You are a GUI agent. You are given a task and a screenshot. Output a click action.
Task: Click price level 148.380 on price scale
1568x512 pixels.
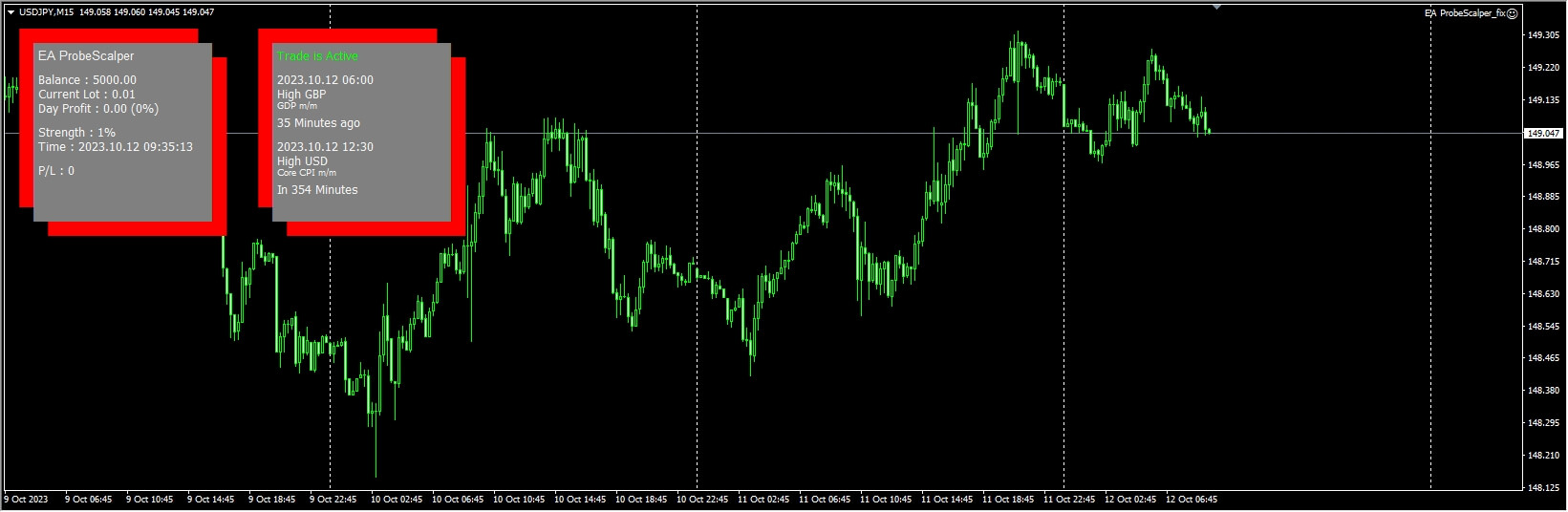pos(1543,391)
